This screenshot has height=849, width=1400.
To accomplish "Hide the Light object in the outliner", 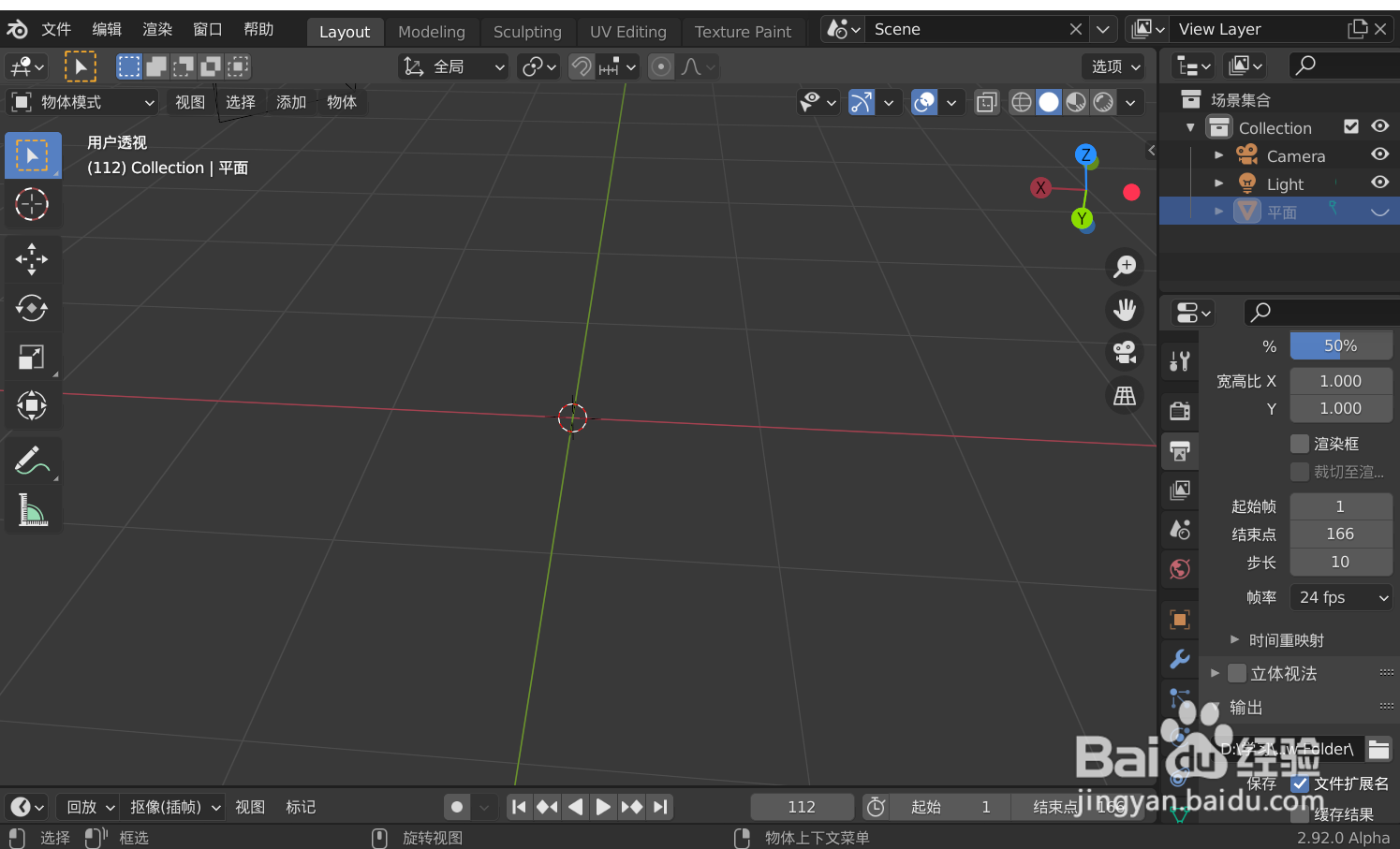I will (1379, 183).
